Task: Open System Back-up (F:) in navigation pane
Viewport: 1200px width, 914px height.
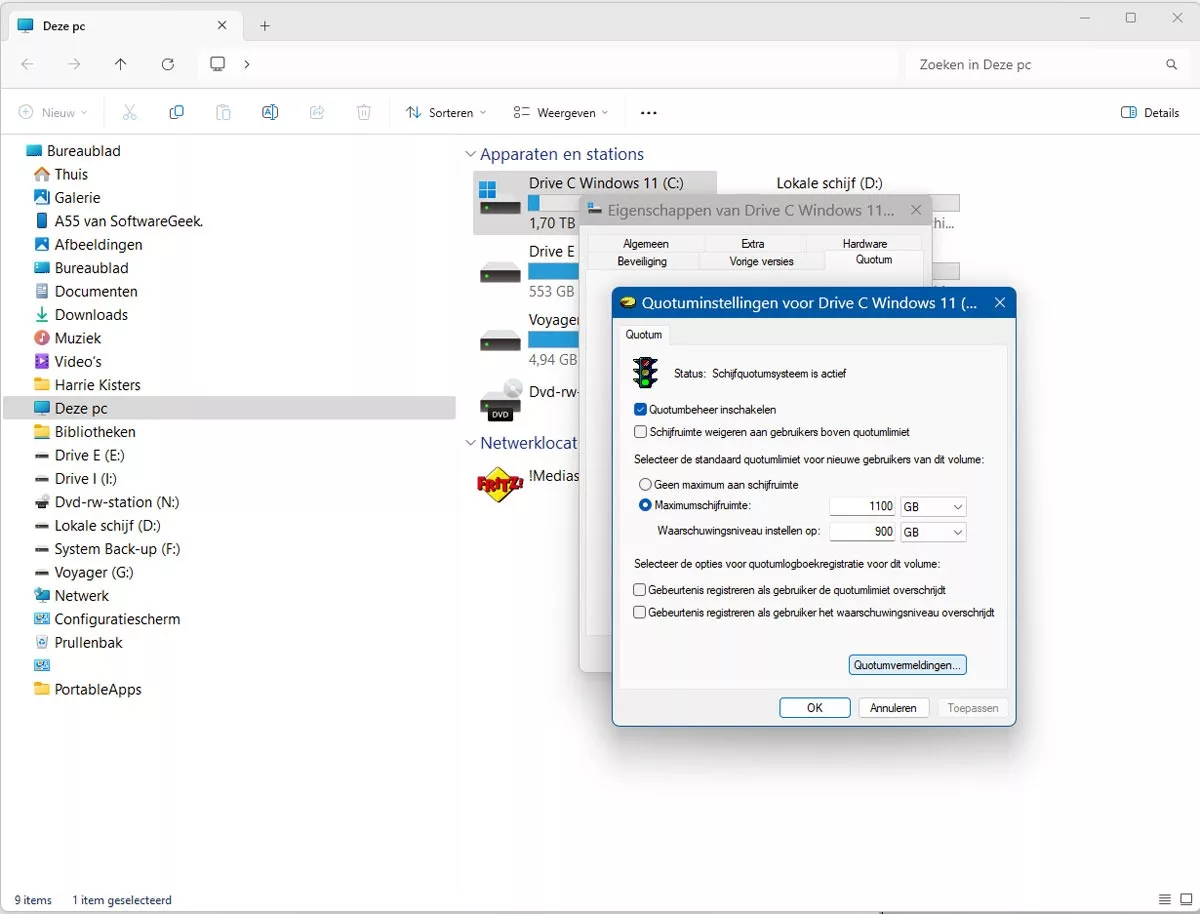Action: coord(107,549)
